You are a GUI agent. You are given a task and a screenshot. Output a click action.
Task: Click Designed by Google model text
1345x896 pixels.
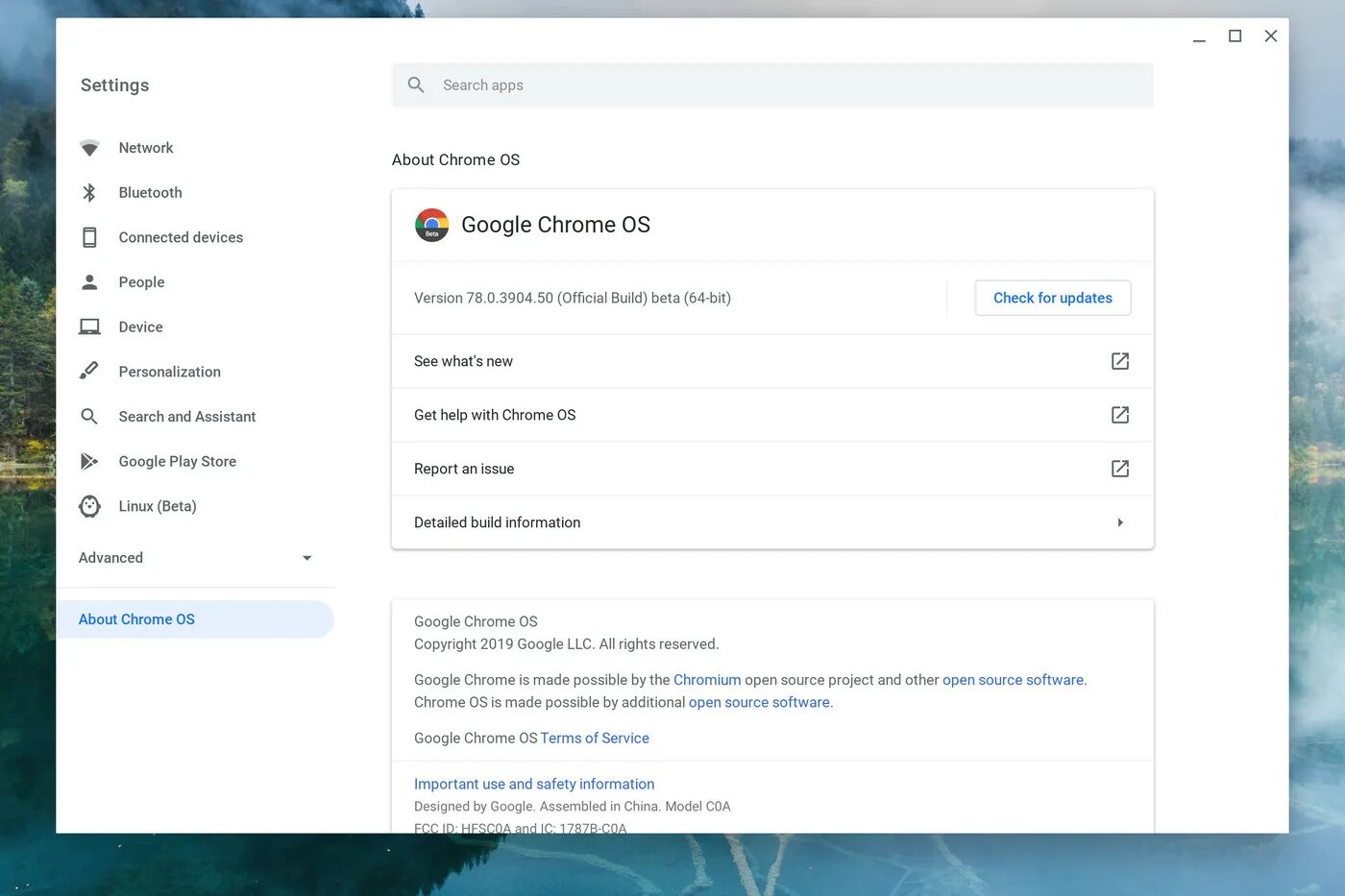click(x=573, y=807)
